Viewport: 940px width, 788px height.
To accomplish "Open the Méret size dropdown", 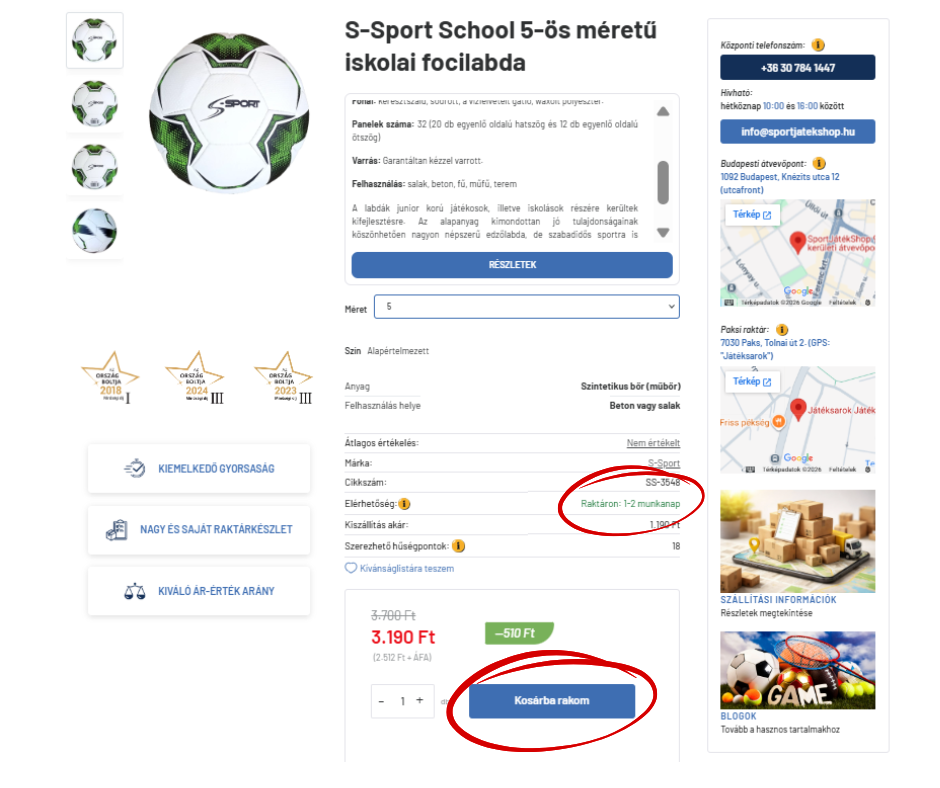I will point(526,306).
